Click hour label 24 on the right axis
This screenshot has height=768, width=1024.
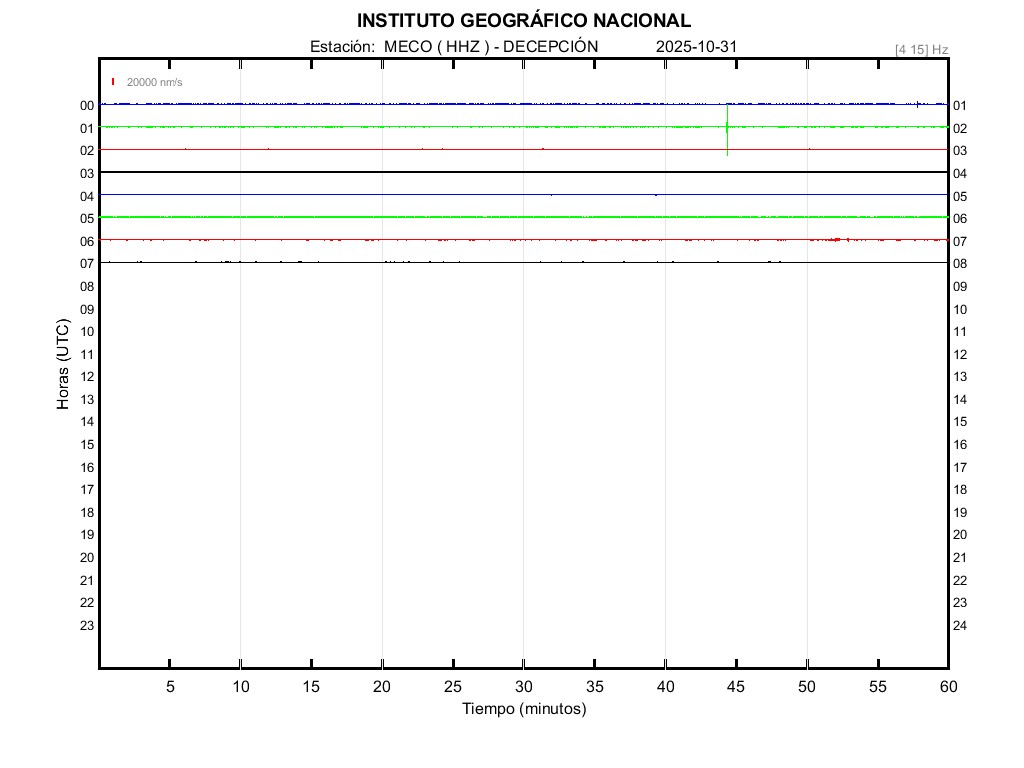coord(960,625)
